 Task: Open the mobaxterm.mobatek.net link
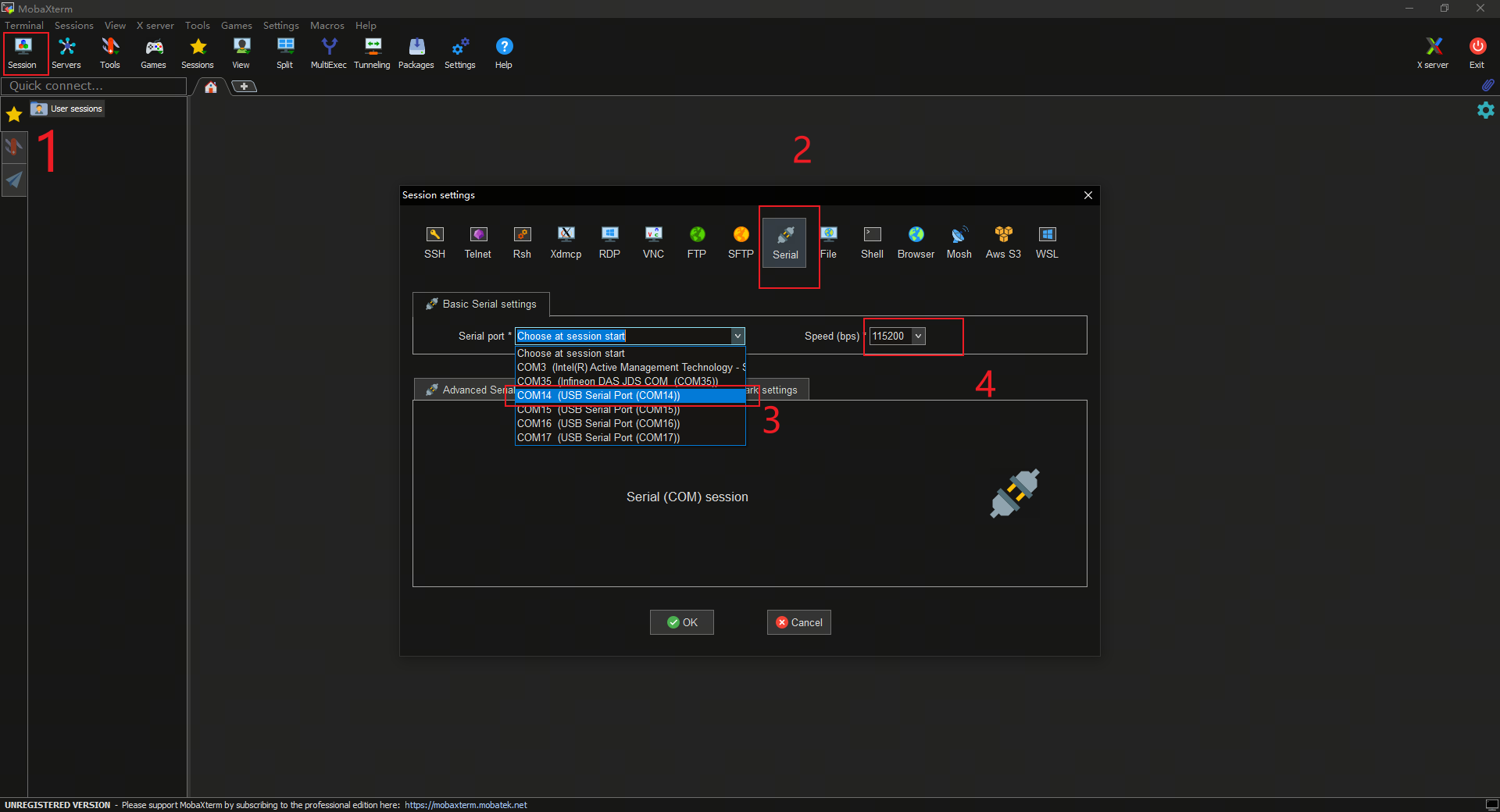466,805
